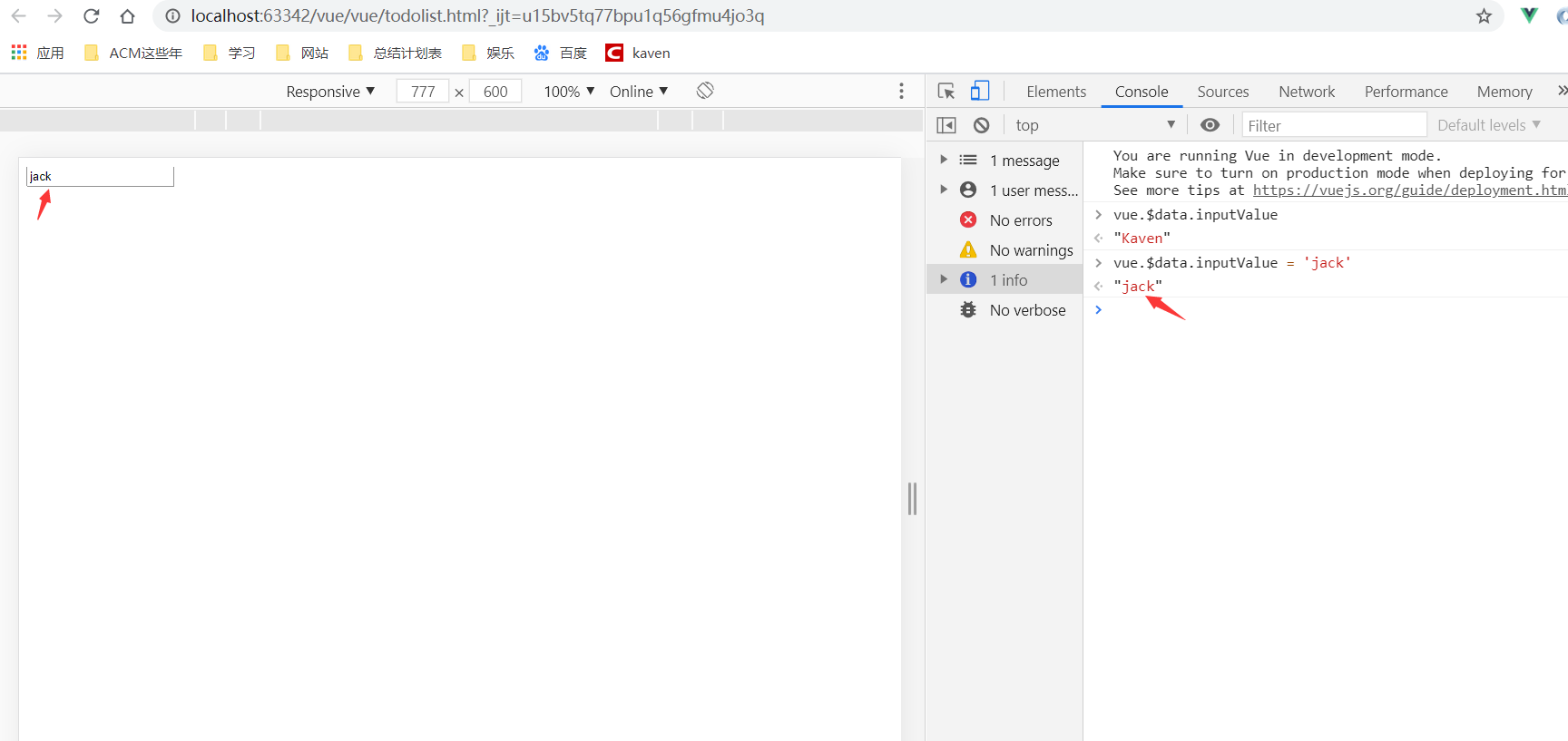Open the top JavaScript context dropdown
This screenshot has width=1568, height=741.
(x=1095, y=125)
